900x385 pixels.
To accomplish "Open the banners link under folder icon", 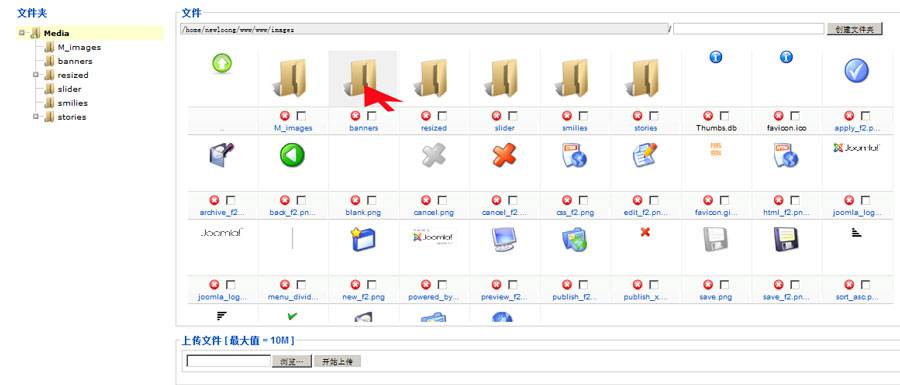I will point(363,129).
